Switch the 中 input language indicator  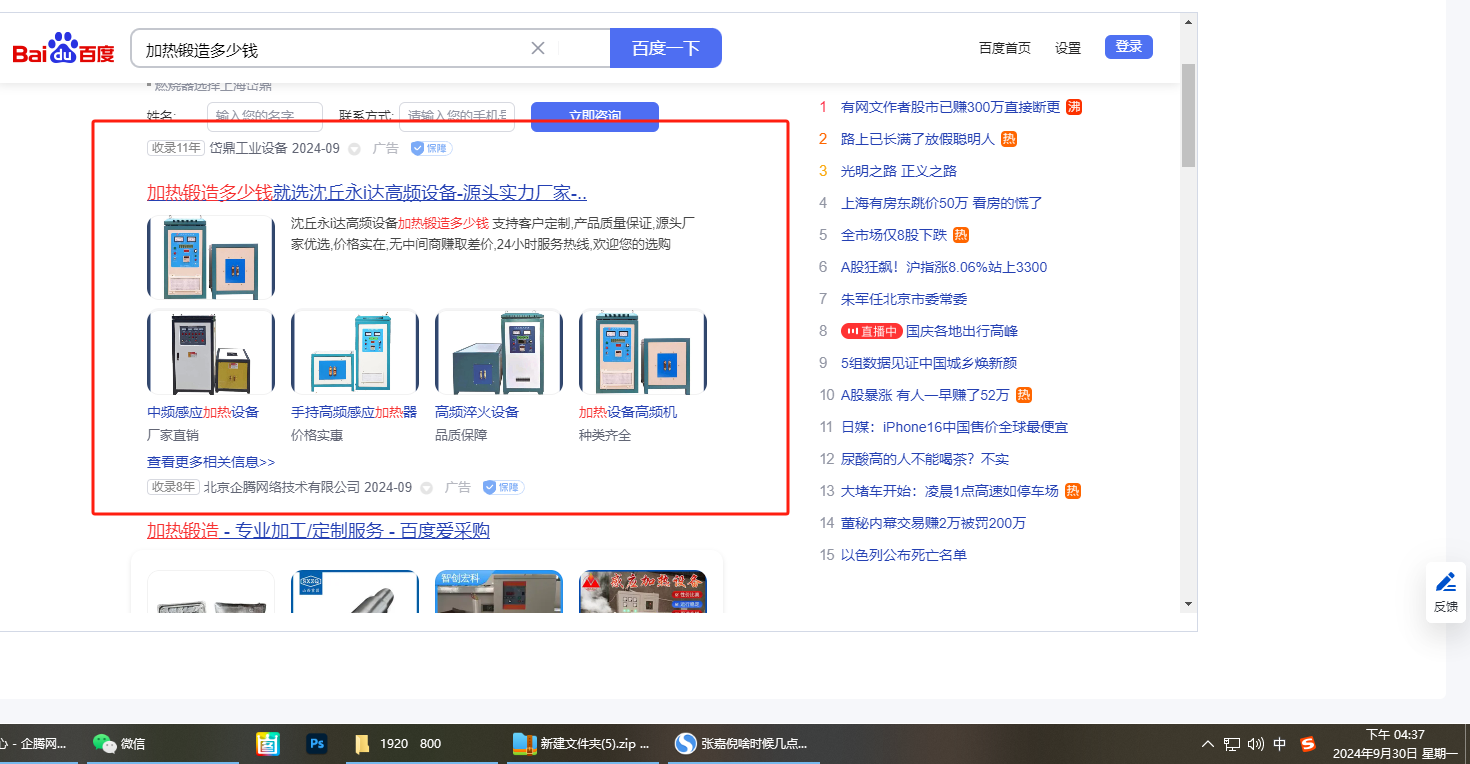tap(1280, 744)
